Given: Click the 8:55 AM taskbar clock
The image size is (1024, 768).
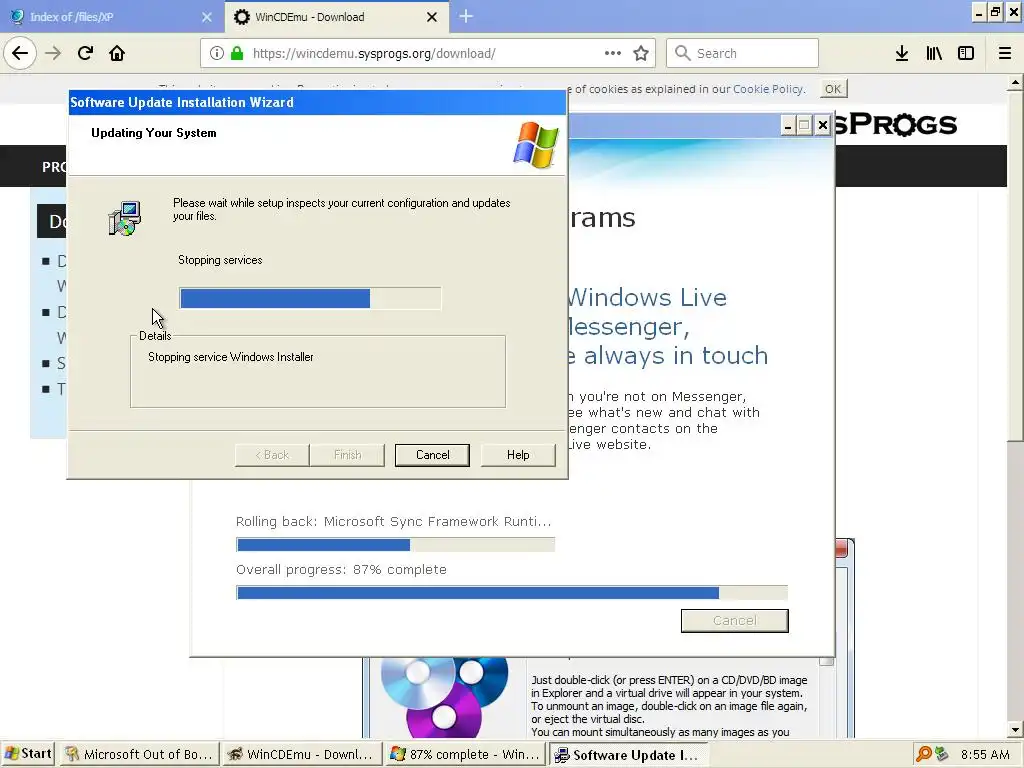Looking at the screenshot, I should point(985,754).
